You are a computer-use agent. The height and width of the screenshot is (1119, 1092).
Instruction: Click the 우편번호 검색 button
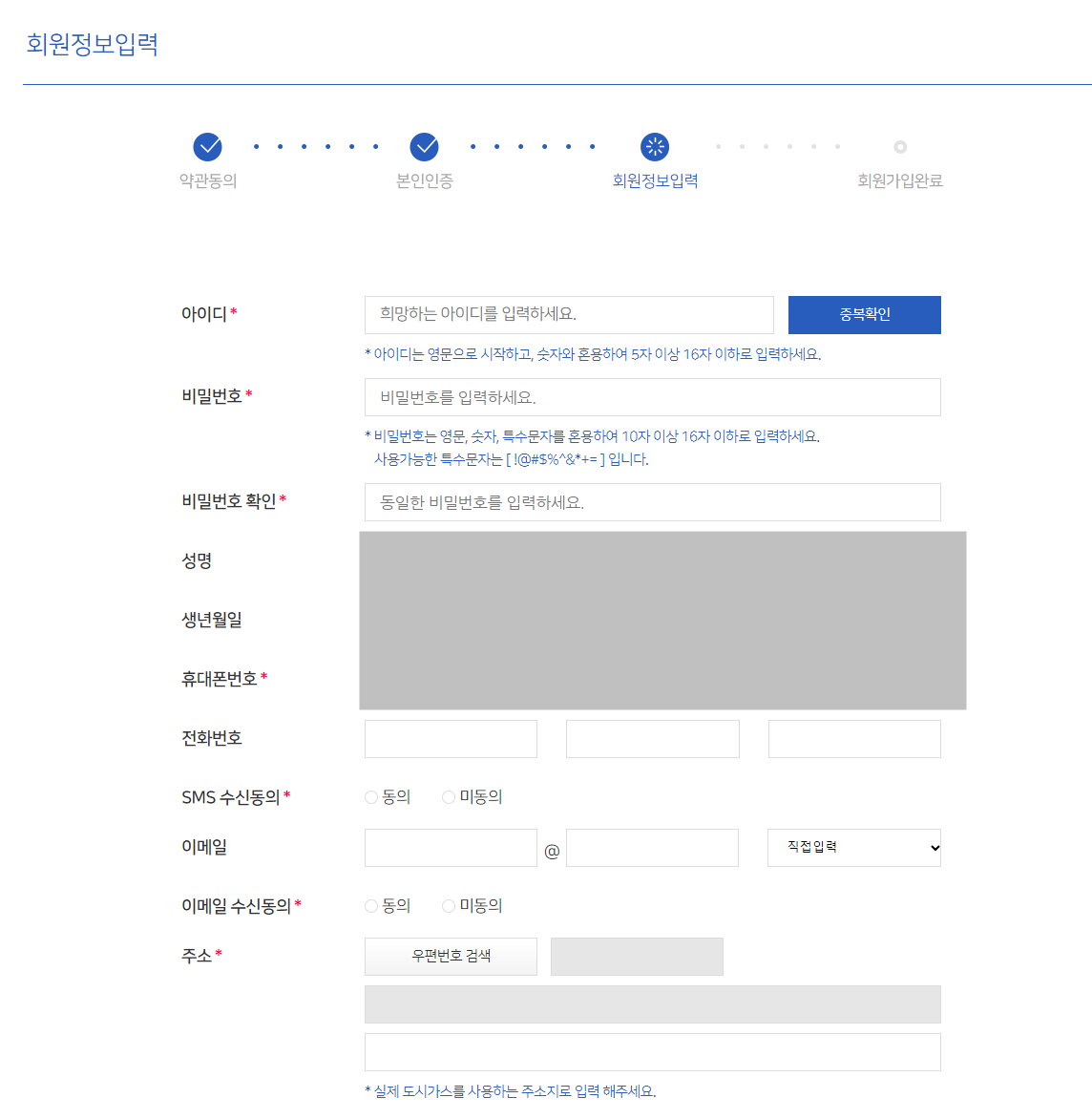click(450, 956)
